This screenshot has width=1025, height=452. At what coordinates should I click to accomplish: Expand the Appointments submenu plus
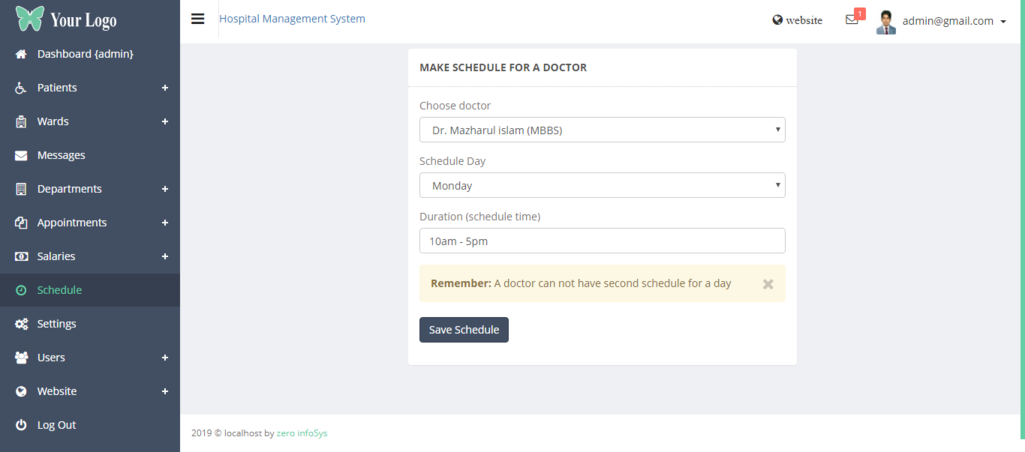[165, 223]
